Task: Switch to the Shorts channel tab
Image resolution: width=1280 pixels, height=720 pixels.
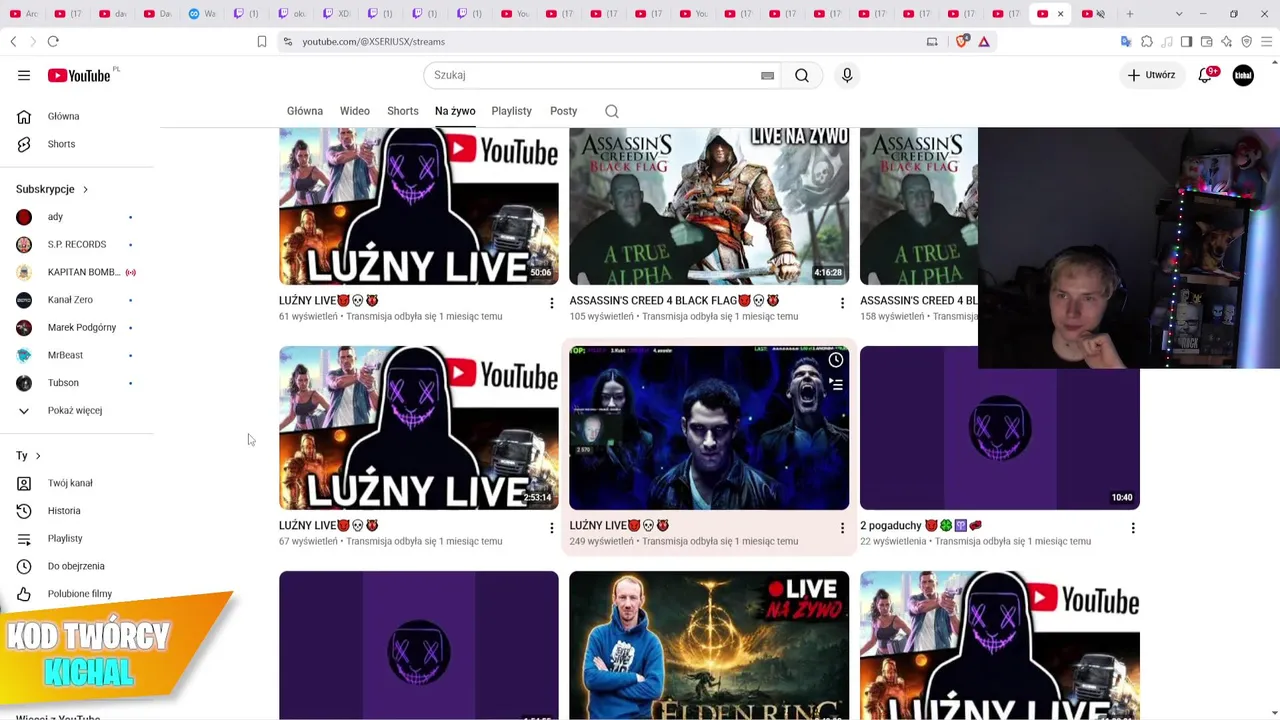Action: pos(403,111)
